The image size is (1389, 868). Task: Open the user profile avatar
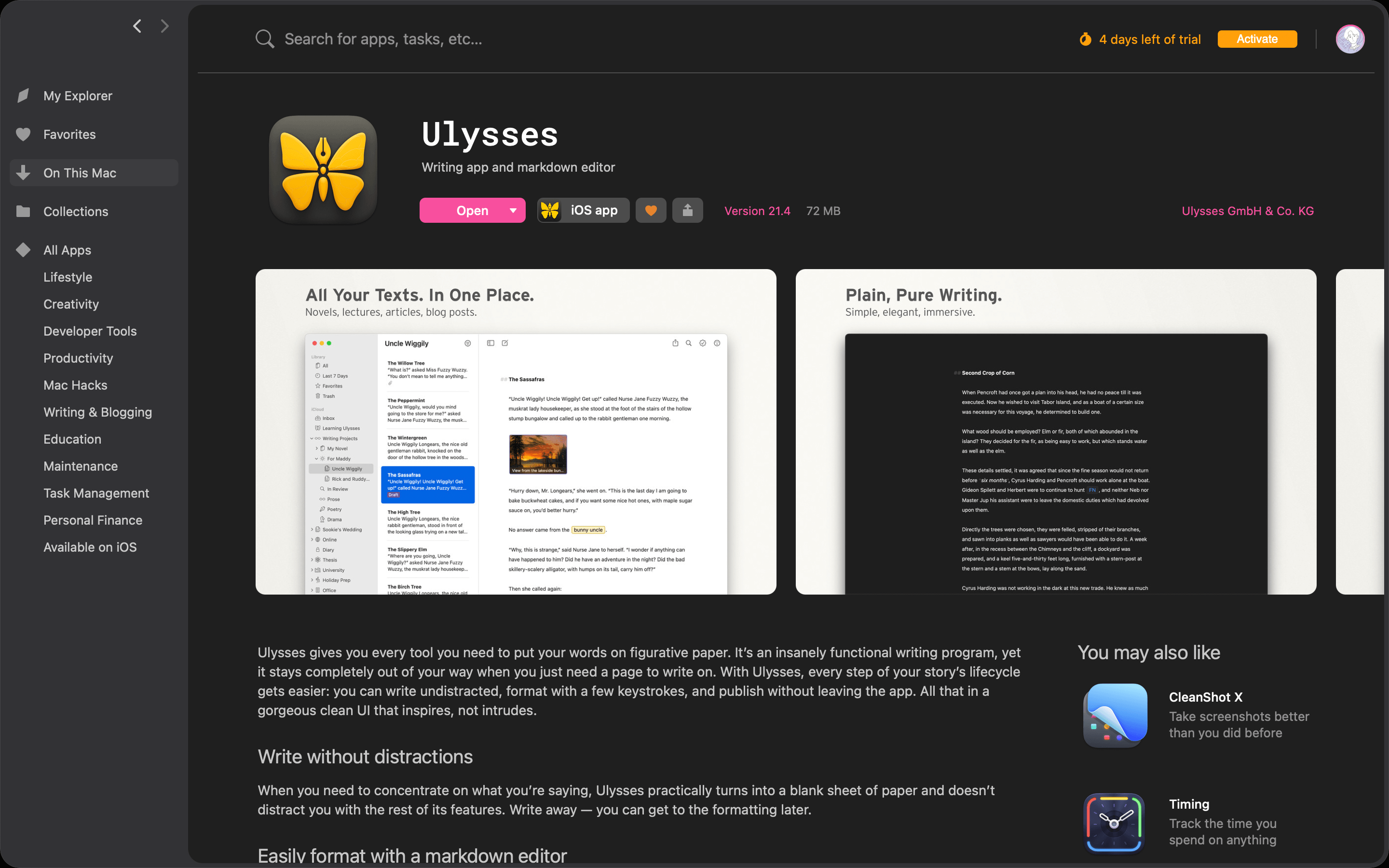[x=1350, y=39]
